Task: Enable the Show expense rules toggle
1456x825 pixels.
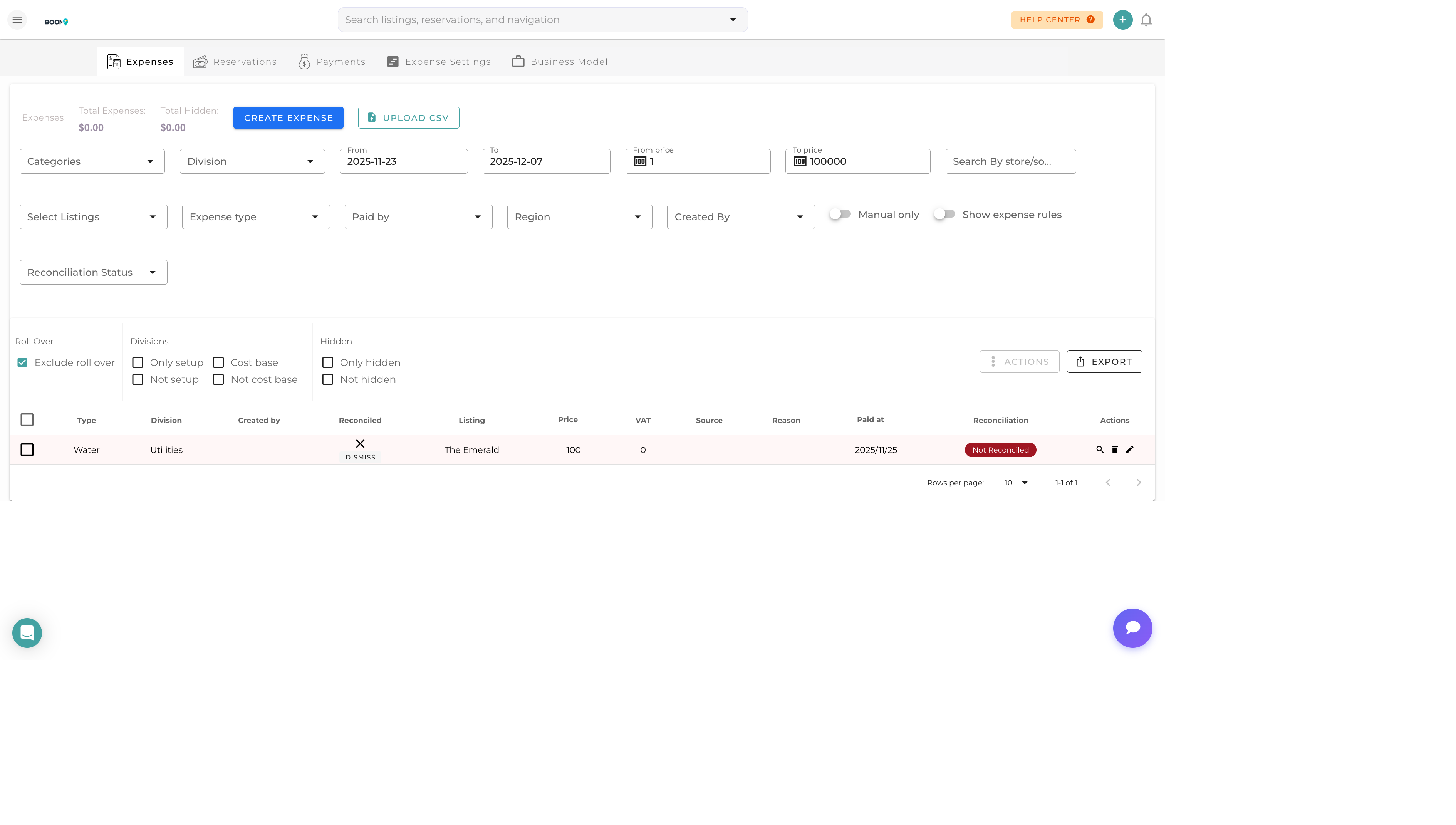Action: 944,214
